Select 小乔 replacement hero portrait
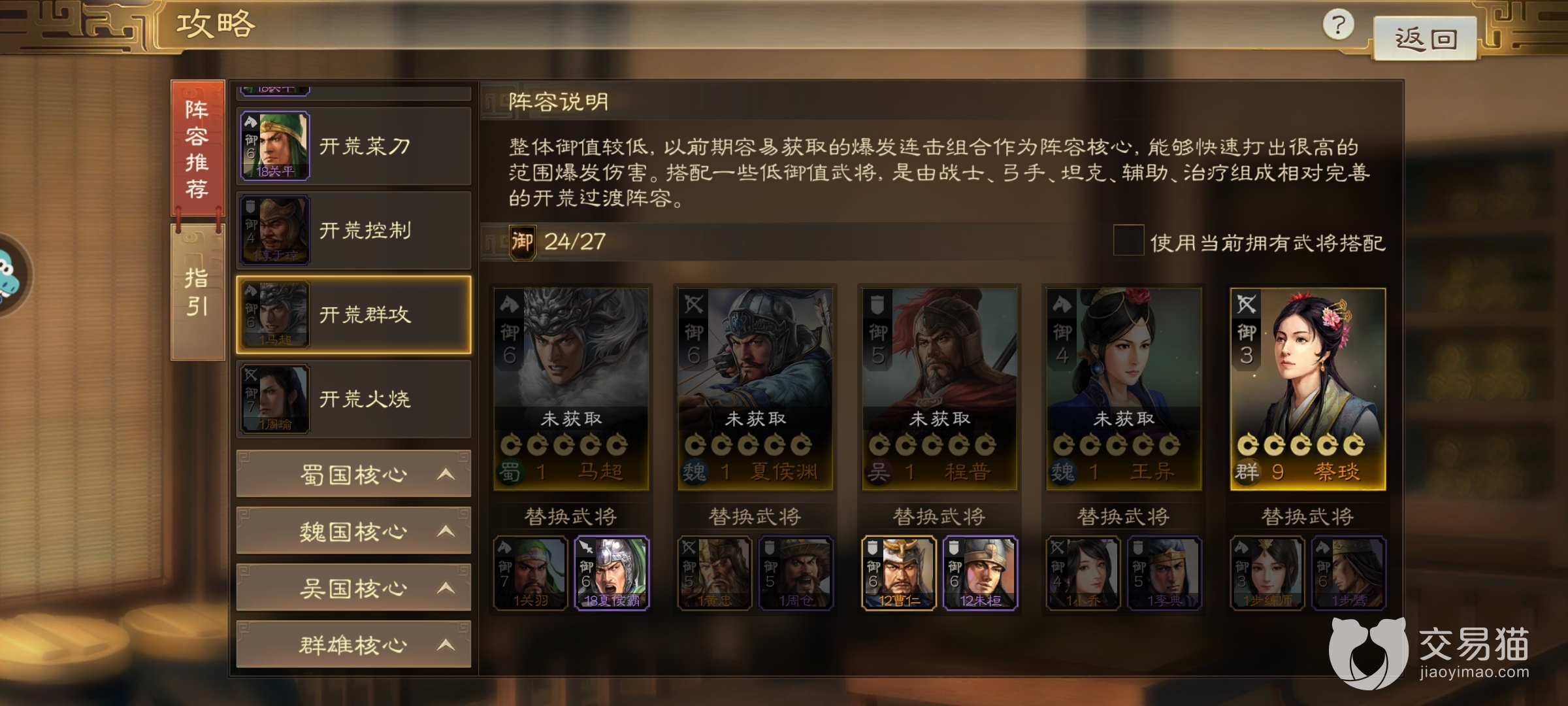Screen dimensions: 1568x706 (x=1083, y=573)
